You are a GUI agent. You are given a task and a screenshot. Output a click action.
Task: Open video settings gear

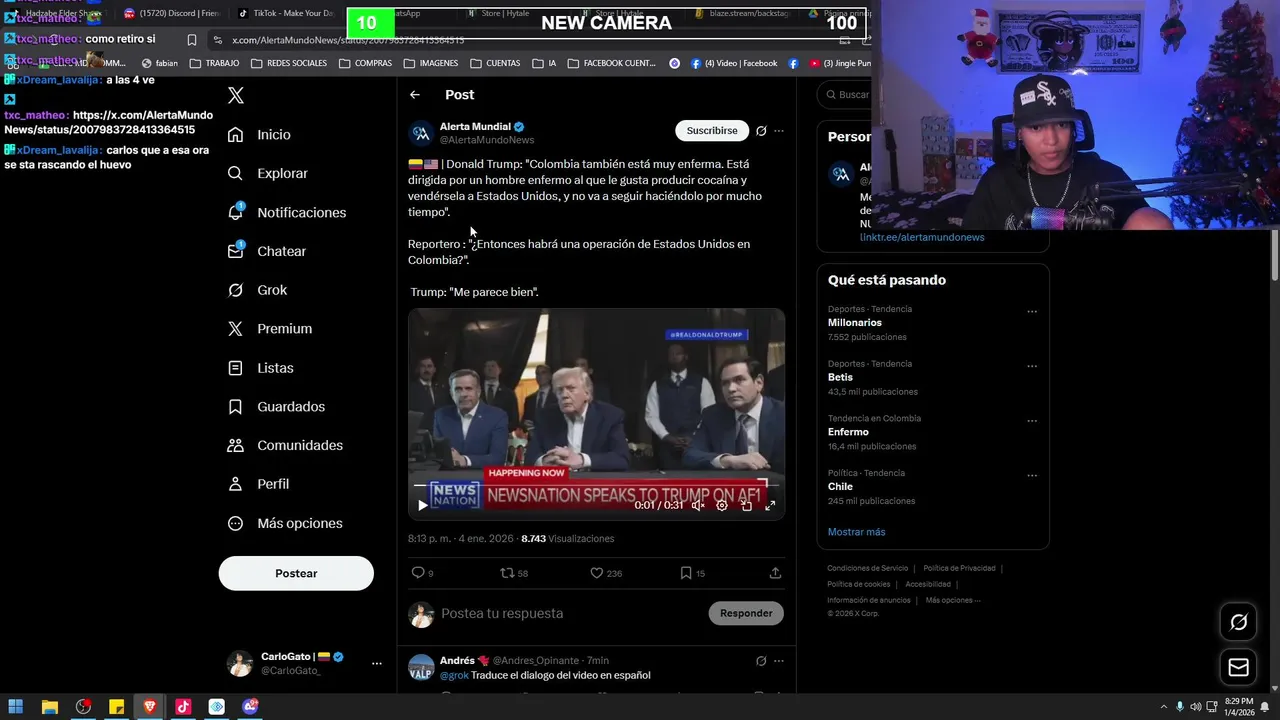(x=722, y=505)
